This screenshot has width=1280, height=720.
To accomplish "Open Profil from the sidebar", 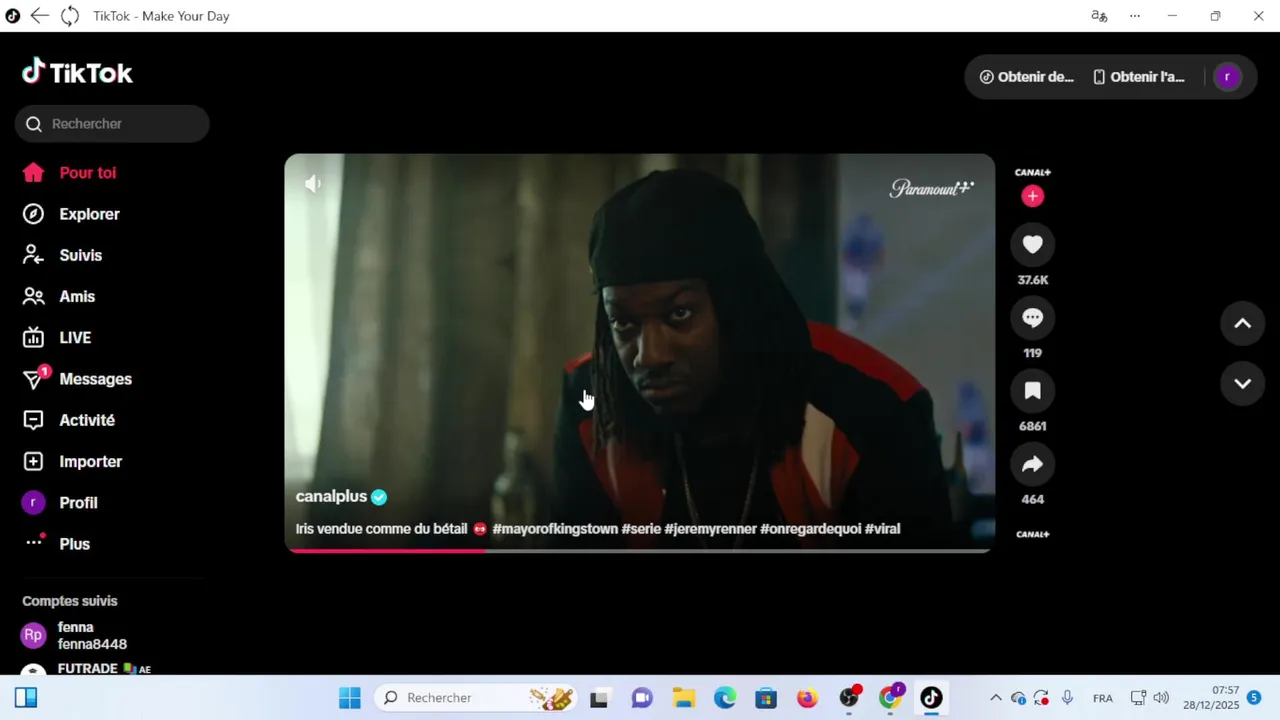I will pos(60,503).
